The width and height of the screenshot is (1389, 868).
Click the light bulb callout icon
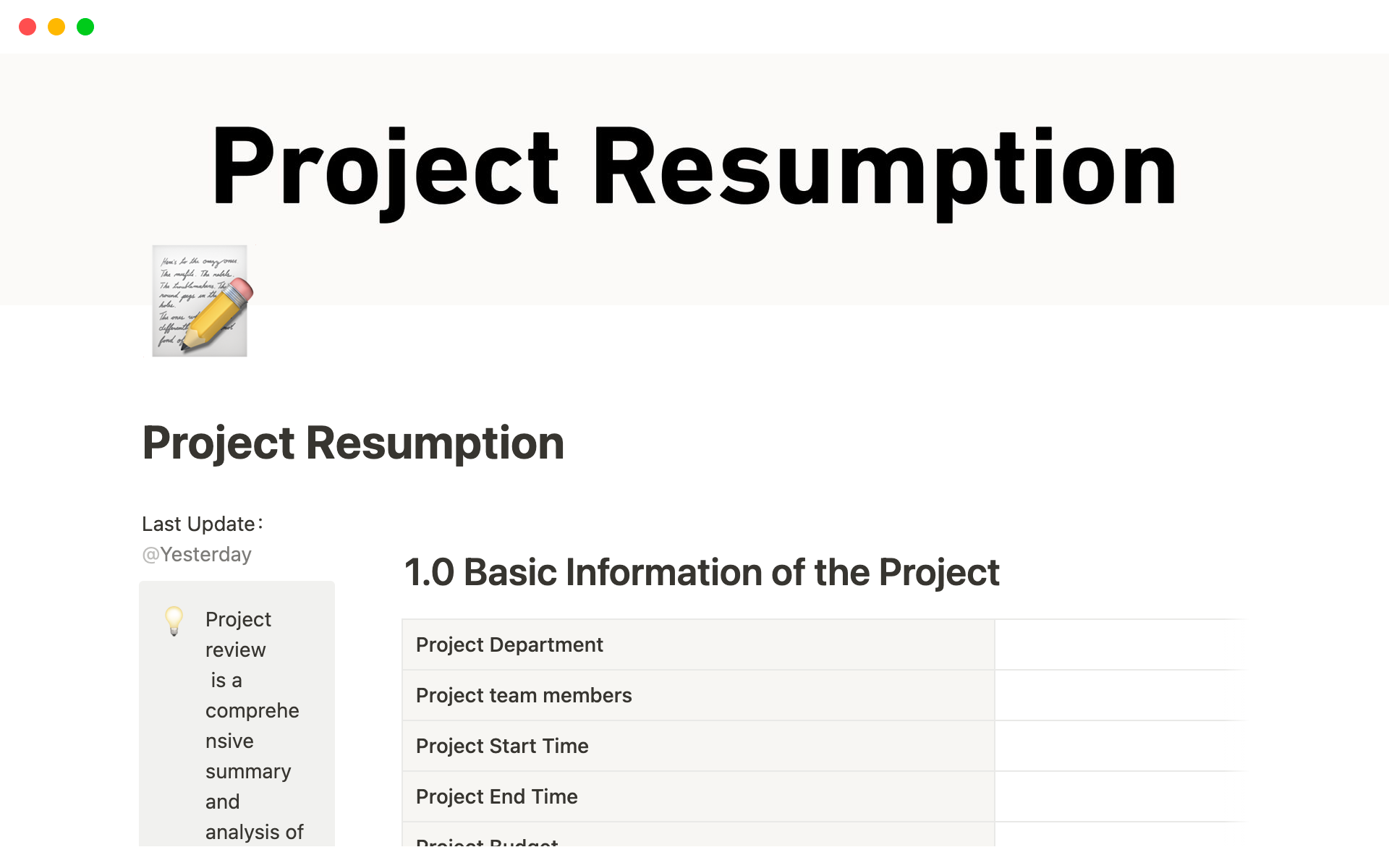[x=174, y=621]
